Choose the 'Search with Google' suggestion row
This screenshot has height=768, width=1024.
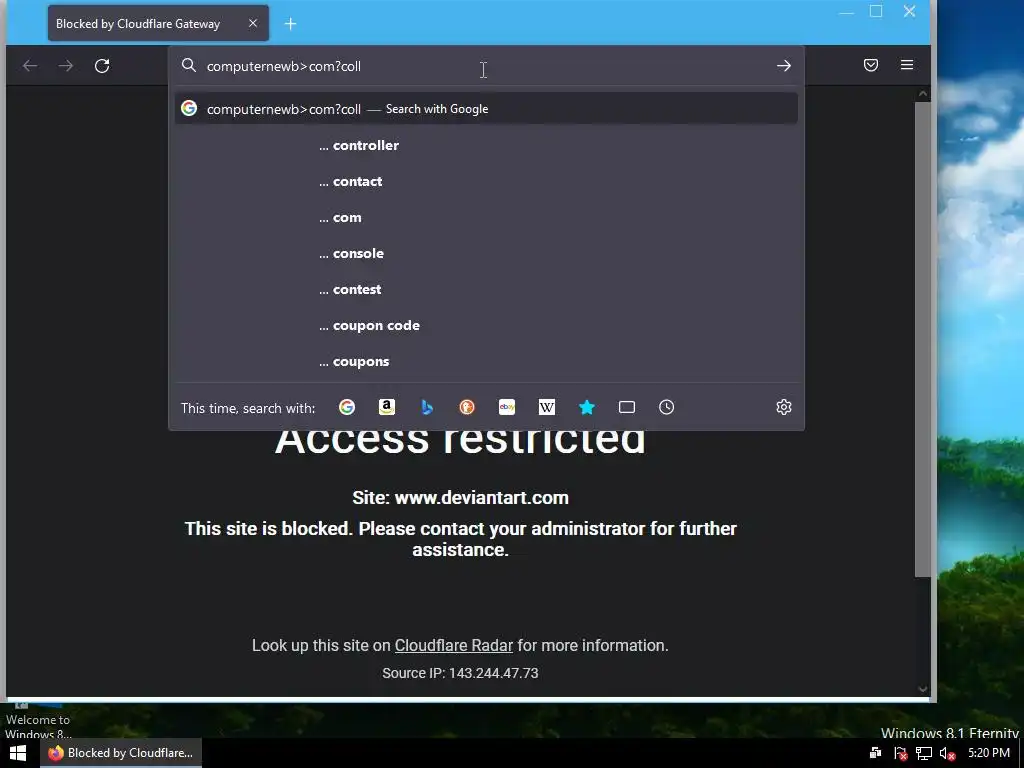pyautogui.click(x=486, y=108)
